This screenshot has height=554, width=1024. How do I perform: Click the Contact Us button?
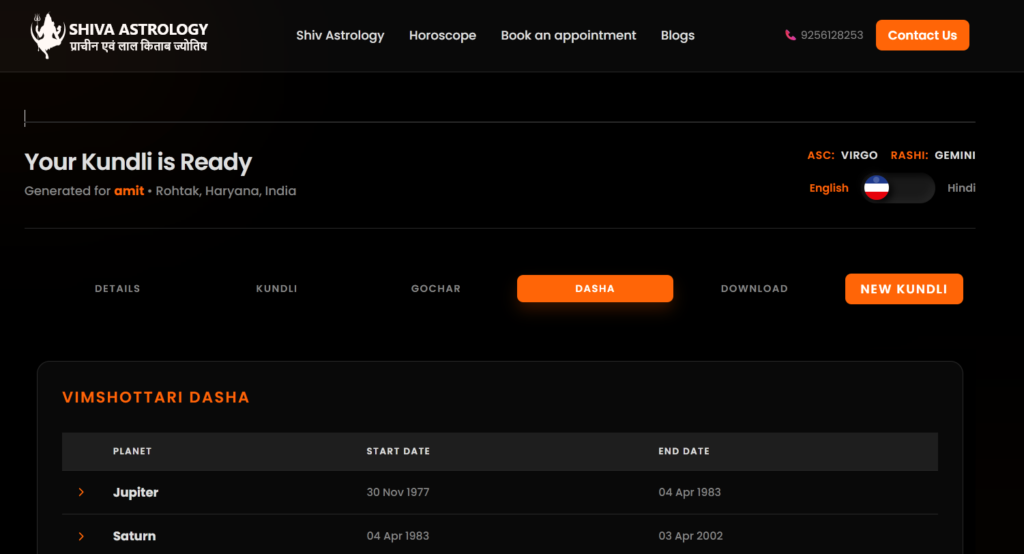(922, 35)
